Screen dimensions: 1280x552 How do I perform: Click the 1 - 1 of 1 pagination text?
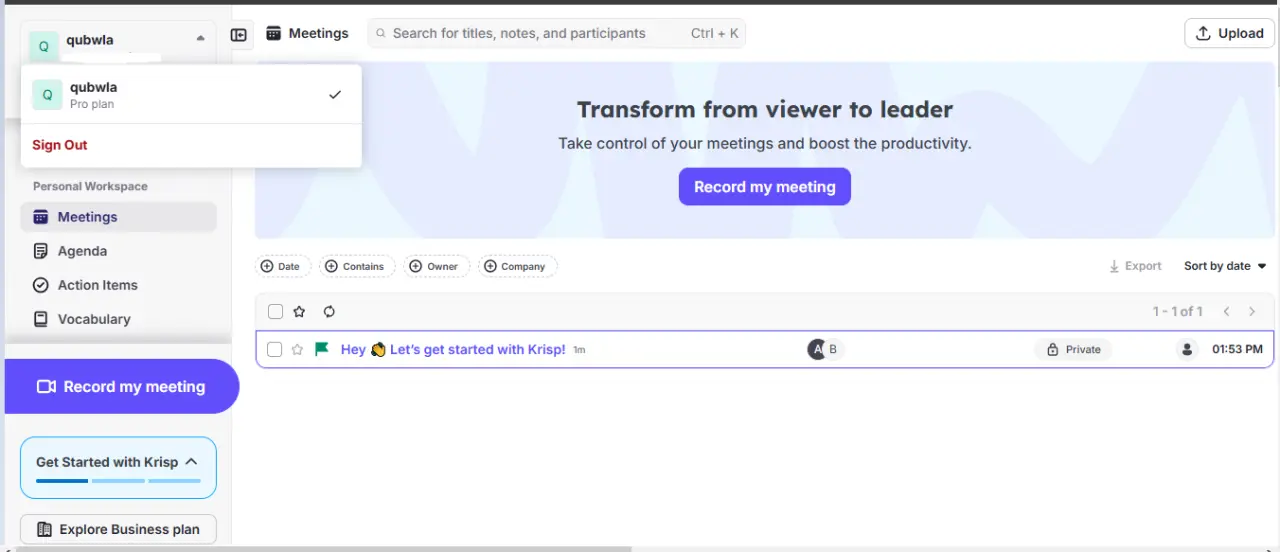coord(1178,312)
